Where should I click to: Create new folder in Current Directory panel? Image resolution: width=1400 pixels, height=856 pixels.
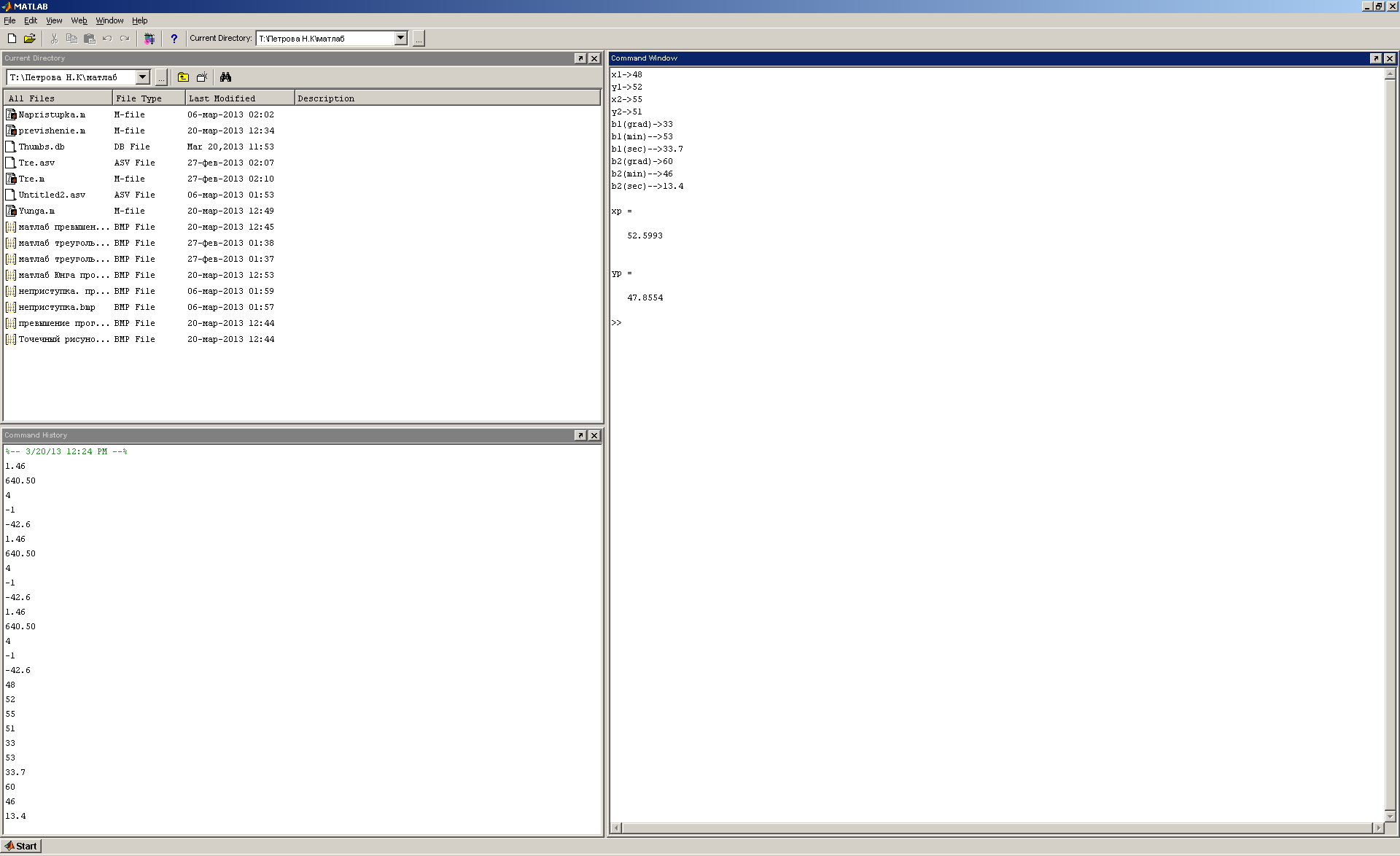[202, 77]
